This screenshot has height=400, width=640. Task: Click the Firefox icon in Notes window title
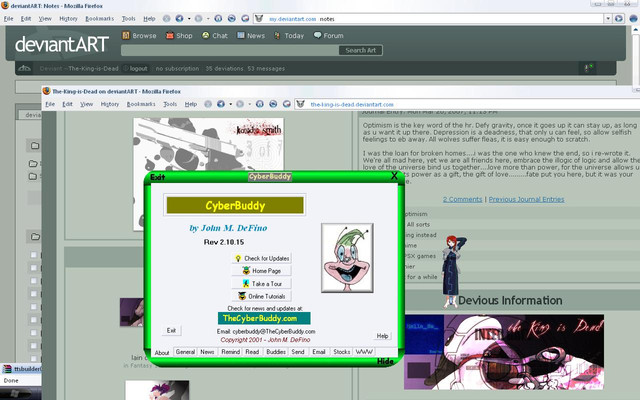point(4,6)
